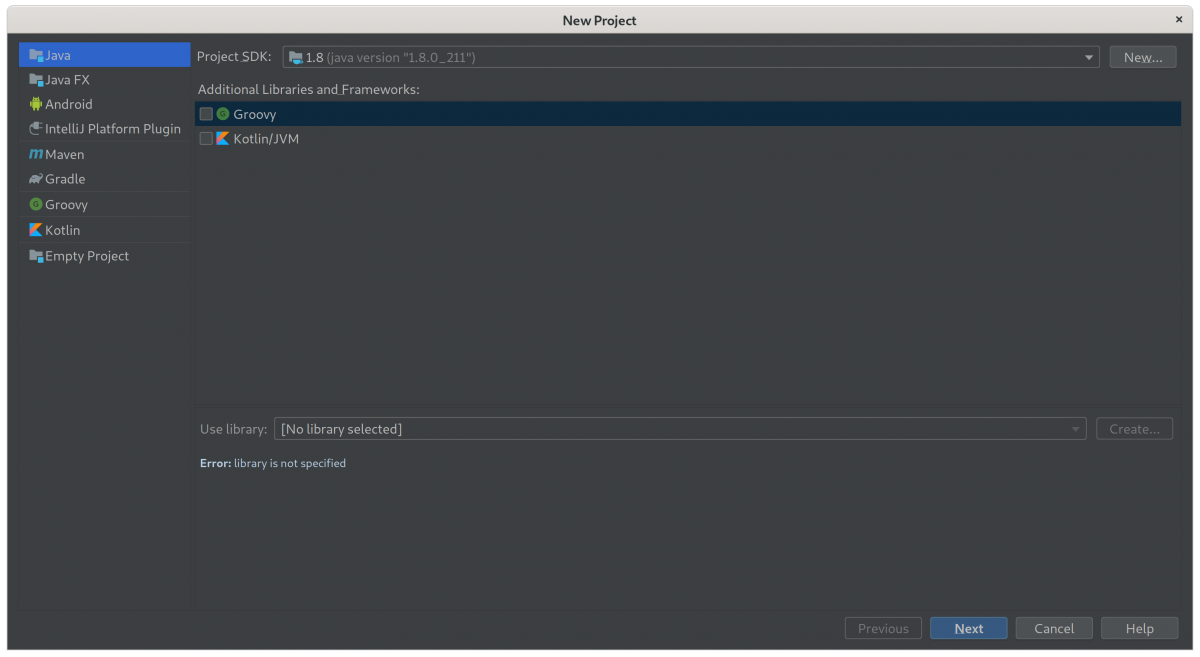
Task: Click the Java FX project type icon
Action: coord(36,80)
